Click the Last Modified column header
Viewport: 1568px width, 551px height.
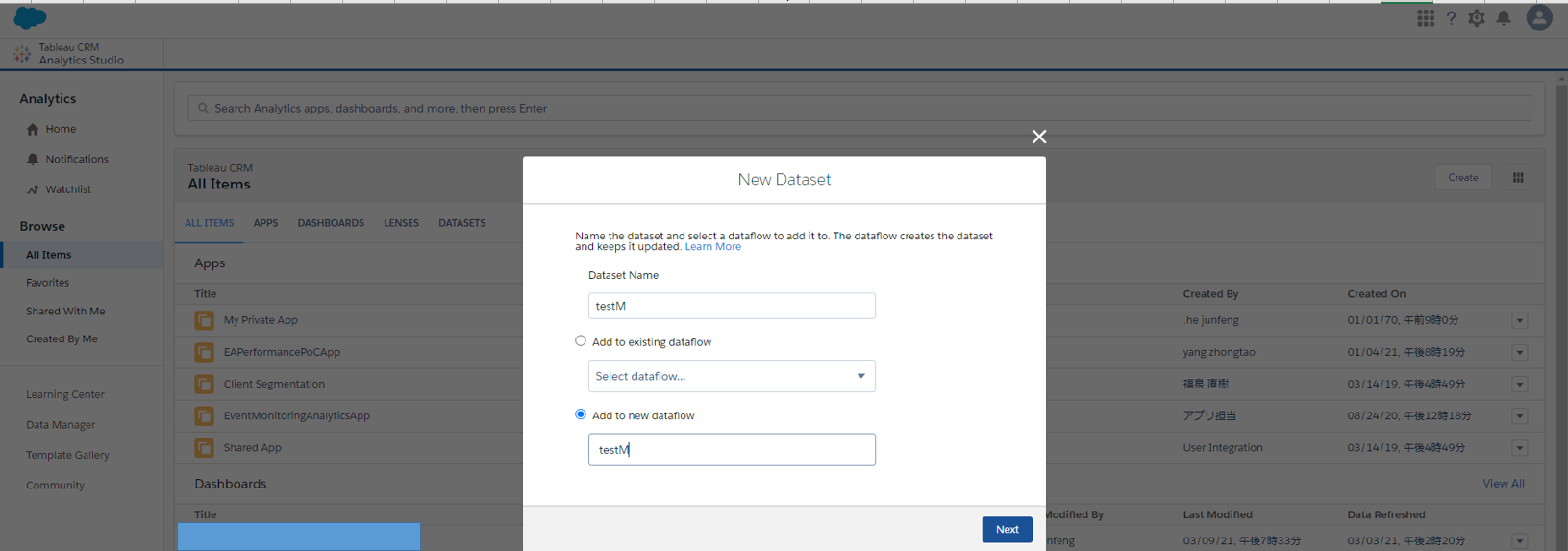click(x=1217, y=514)
